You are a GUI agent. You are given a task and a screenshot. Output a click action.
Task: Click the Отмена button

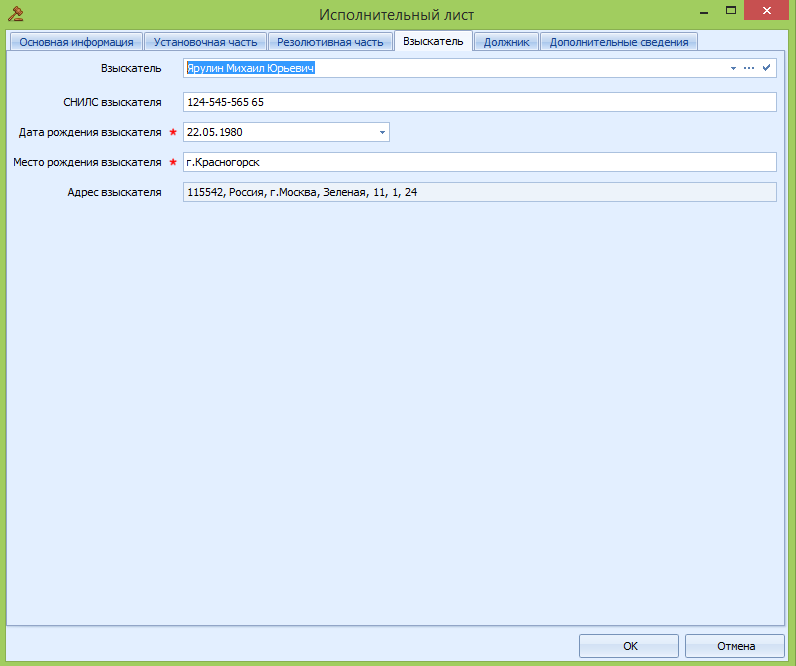(735, 646)
